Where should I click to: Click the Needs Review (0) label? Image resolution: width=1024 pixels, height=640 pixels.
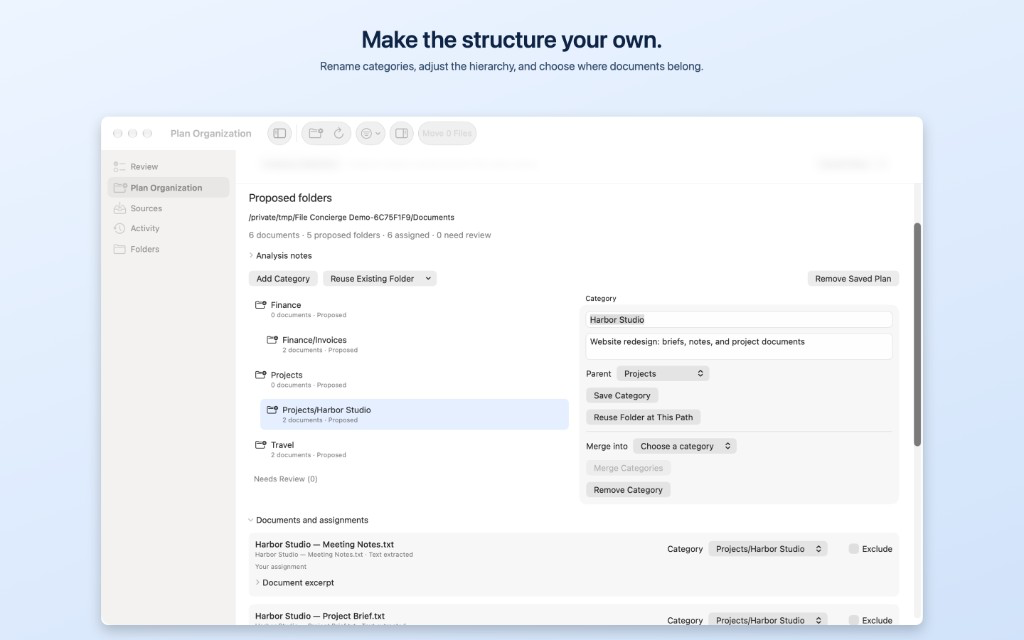point(285,479)
